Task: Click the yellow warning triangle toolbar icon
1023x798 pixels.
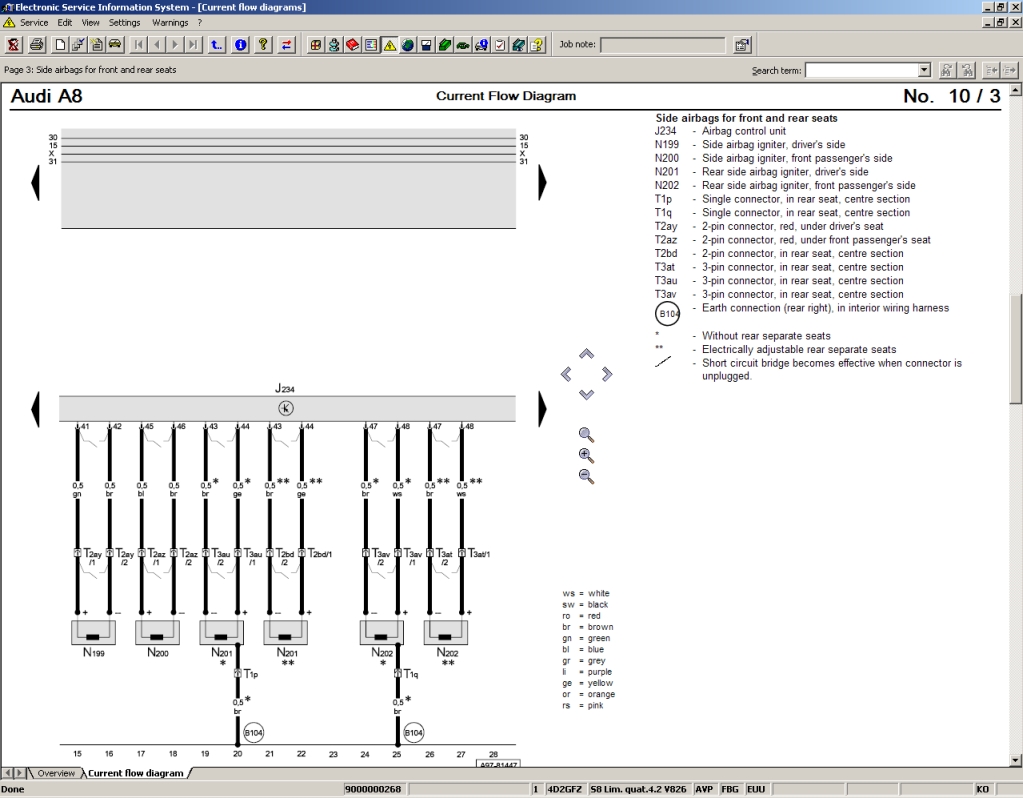Action: pyautogui.click(x=389, y=45)
